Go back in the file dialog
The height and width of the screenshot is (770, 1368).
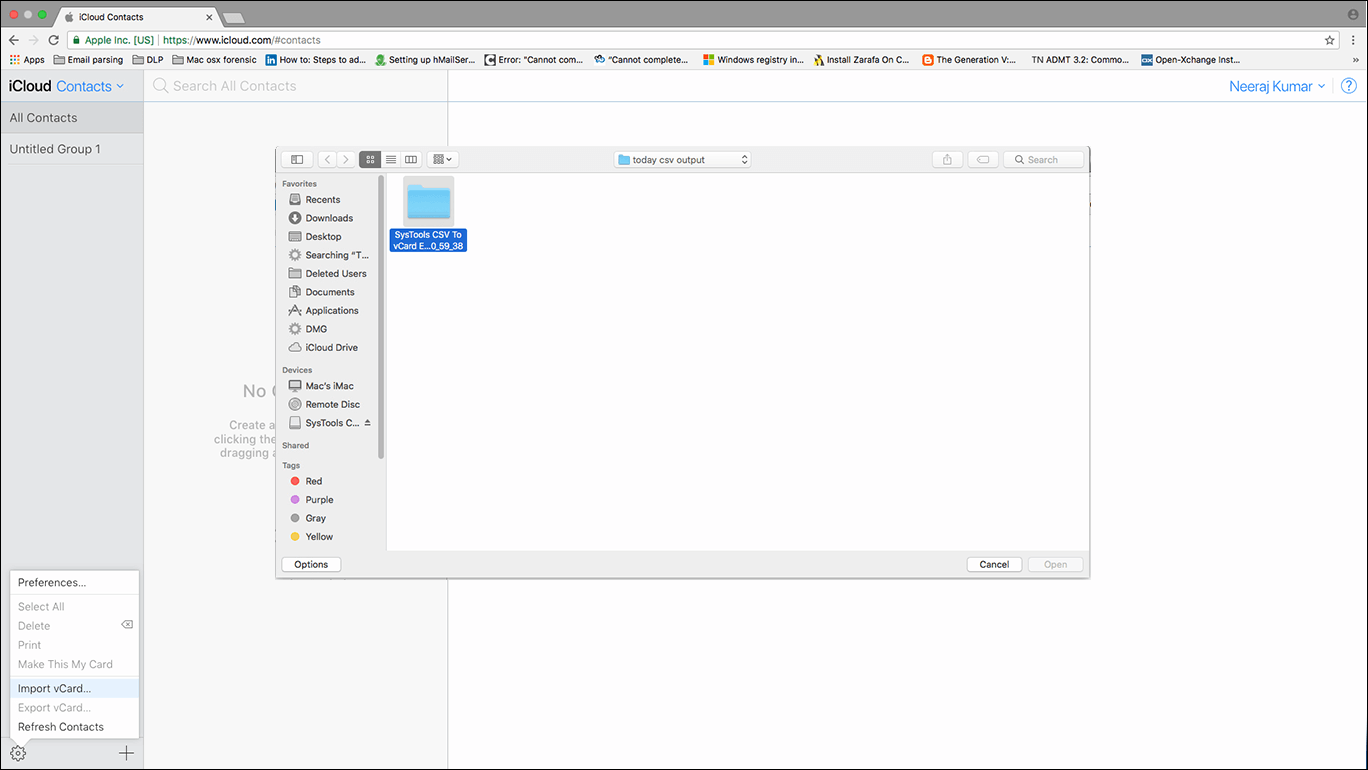pos(327,159)
